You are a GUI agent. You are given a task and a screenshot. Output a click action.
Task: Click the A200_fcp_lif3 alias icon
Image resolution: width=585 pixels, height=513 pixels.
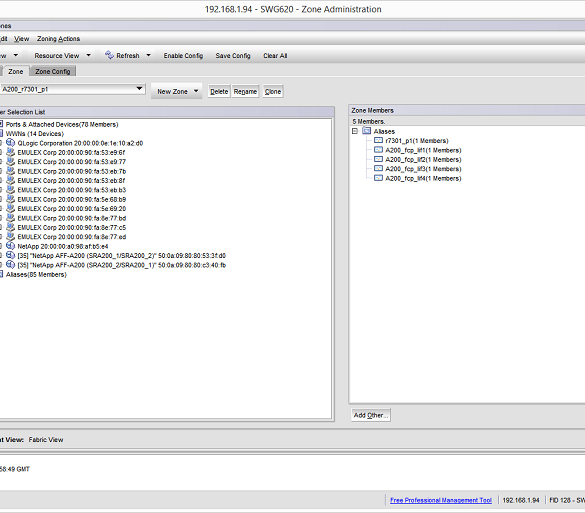(x=378, y=169)
